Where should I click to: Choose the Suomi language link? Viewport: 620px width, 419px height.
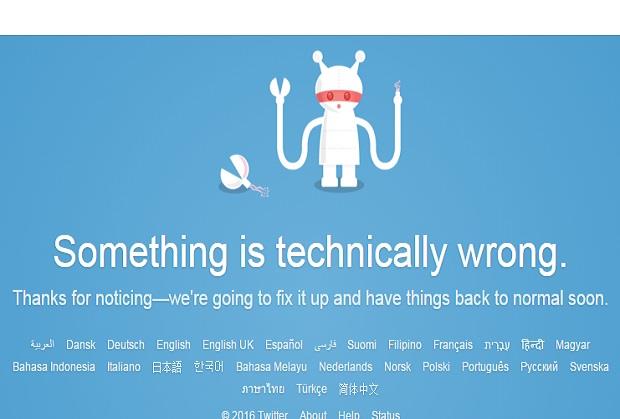pos(362,345)
